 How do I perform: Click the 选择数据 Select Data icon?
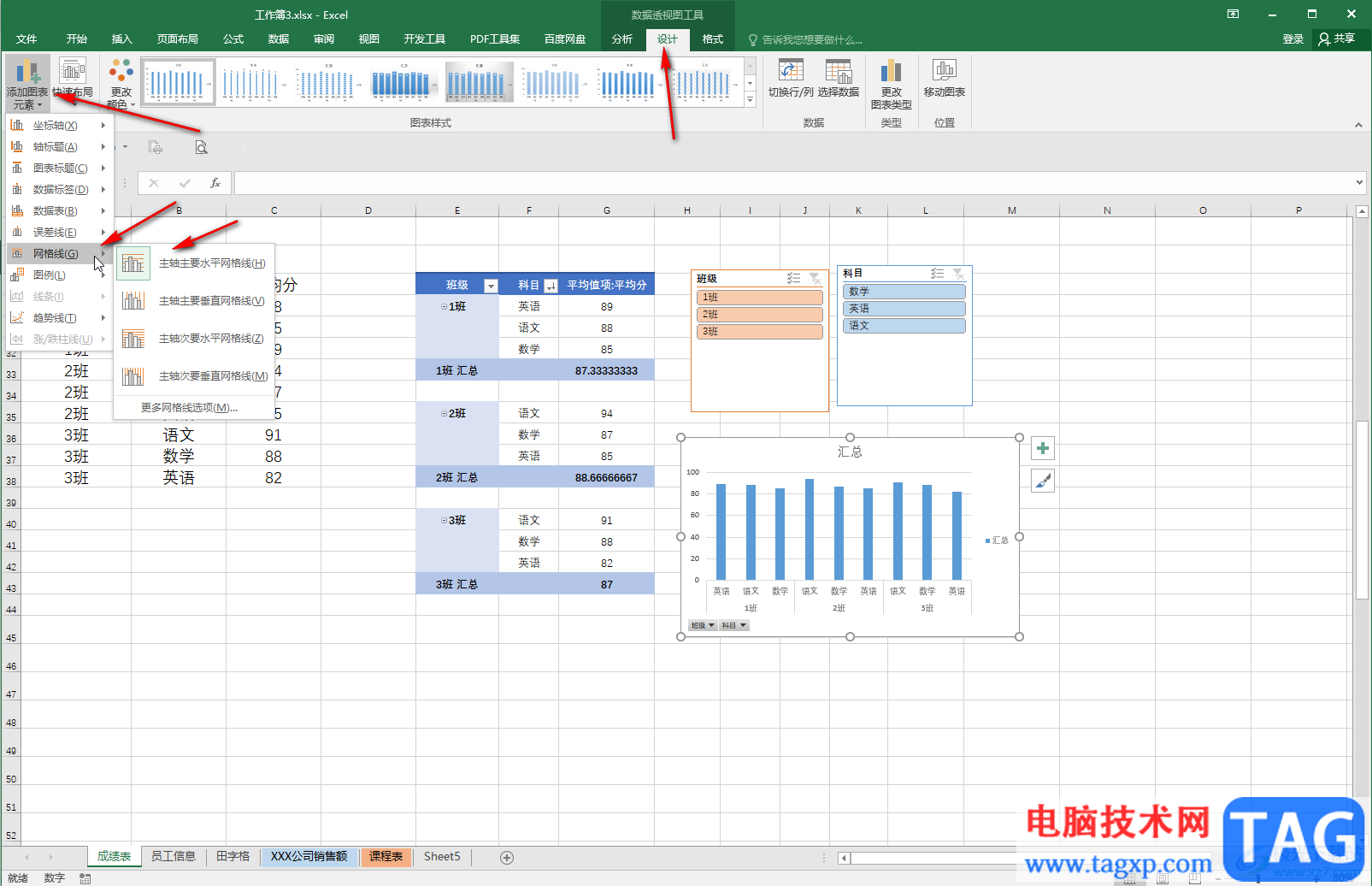839,79
